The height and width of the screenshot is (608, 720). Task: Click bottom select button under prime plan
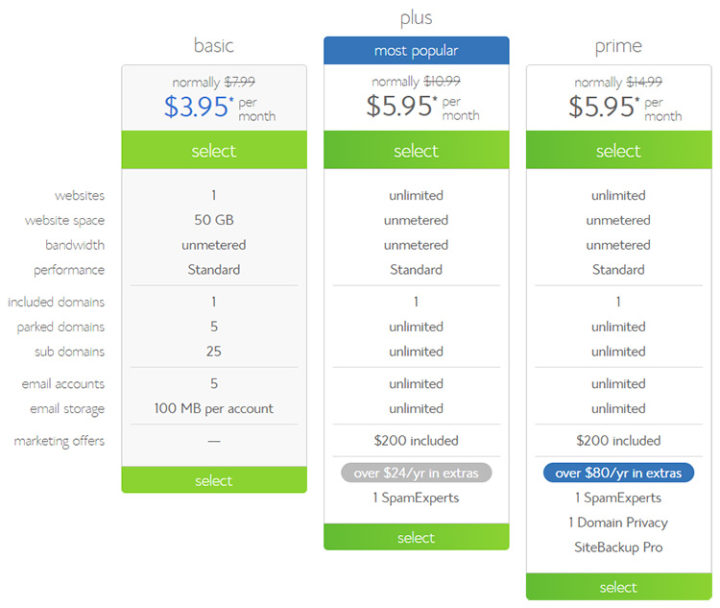[618, 587]
